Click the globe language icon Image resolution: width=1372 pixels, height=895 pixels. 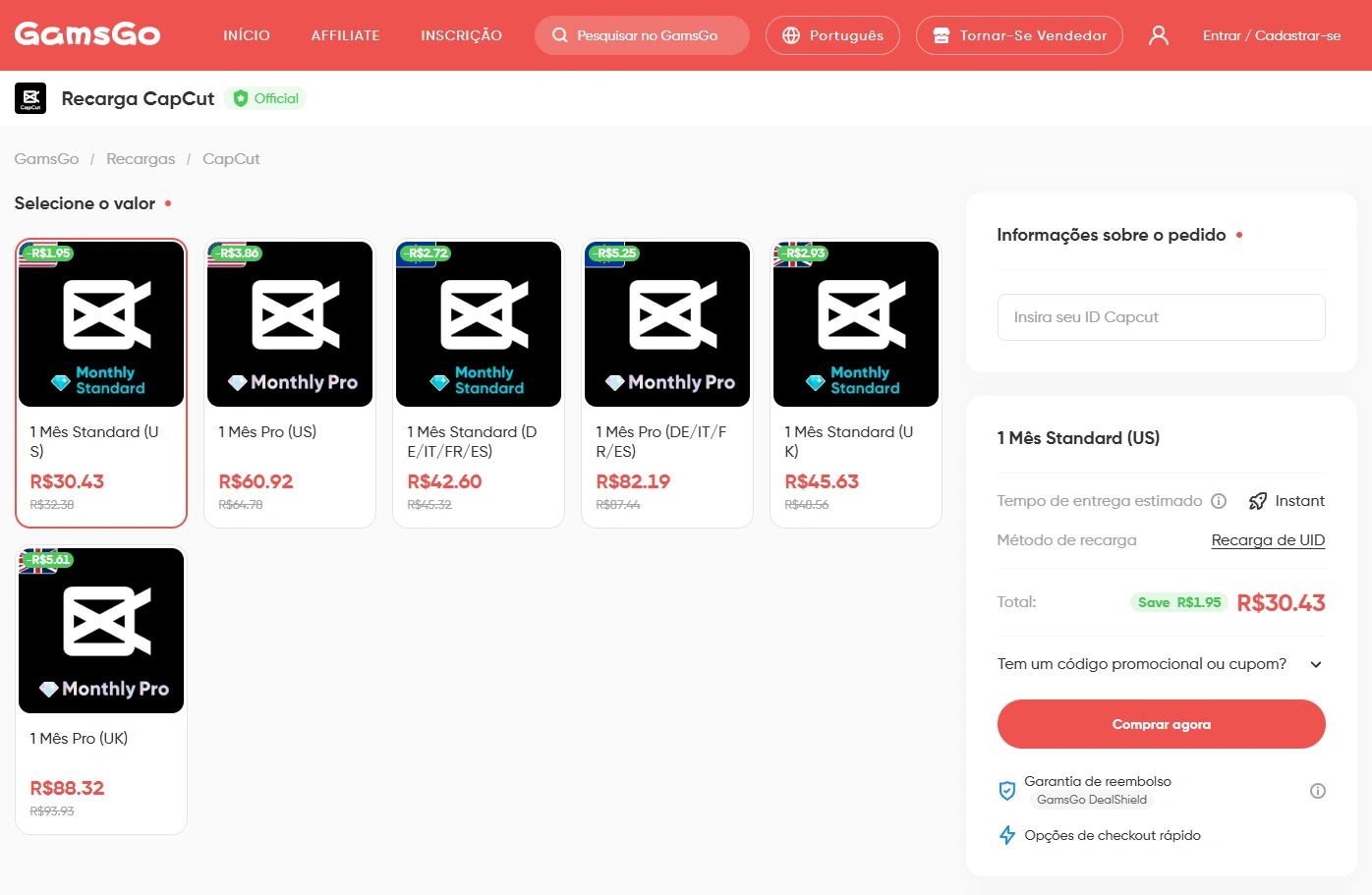pyautogui.click(x=791, y=35)
